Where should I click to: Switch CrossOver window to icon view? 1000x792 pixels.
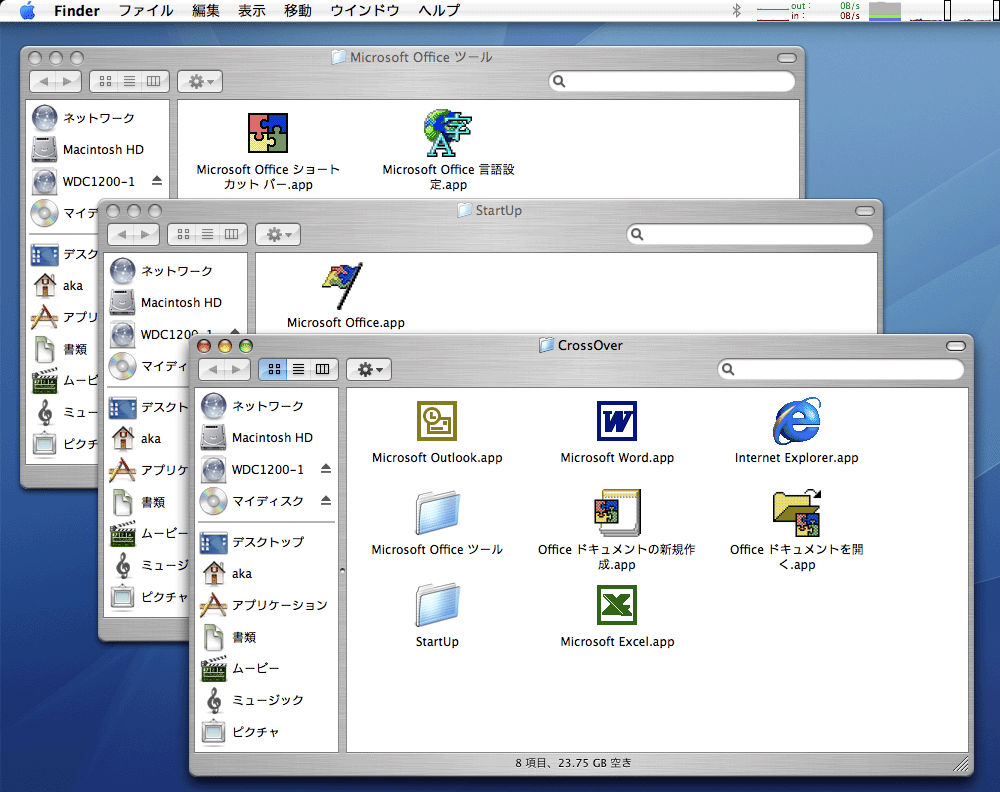pos(274,369)
